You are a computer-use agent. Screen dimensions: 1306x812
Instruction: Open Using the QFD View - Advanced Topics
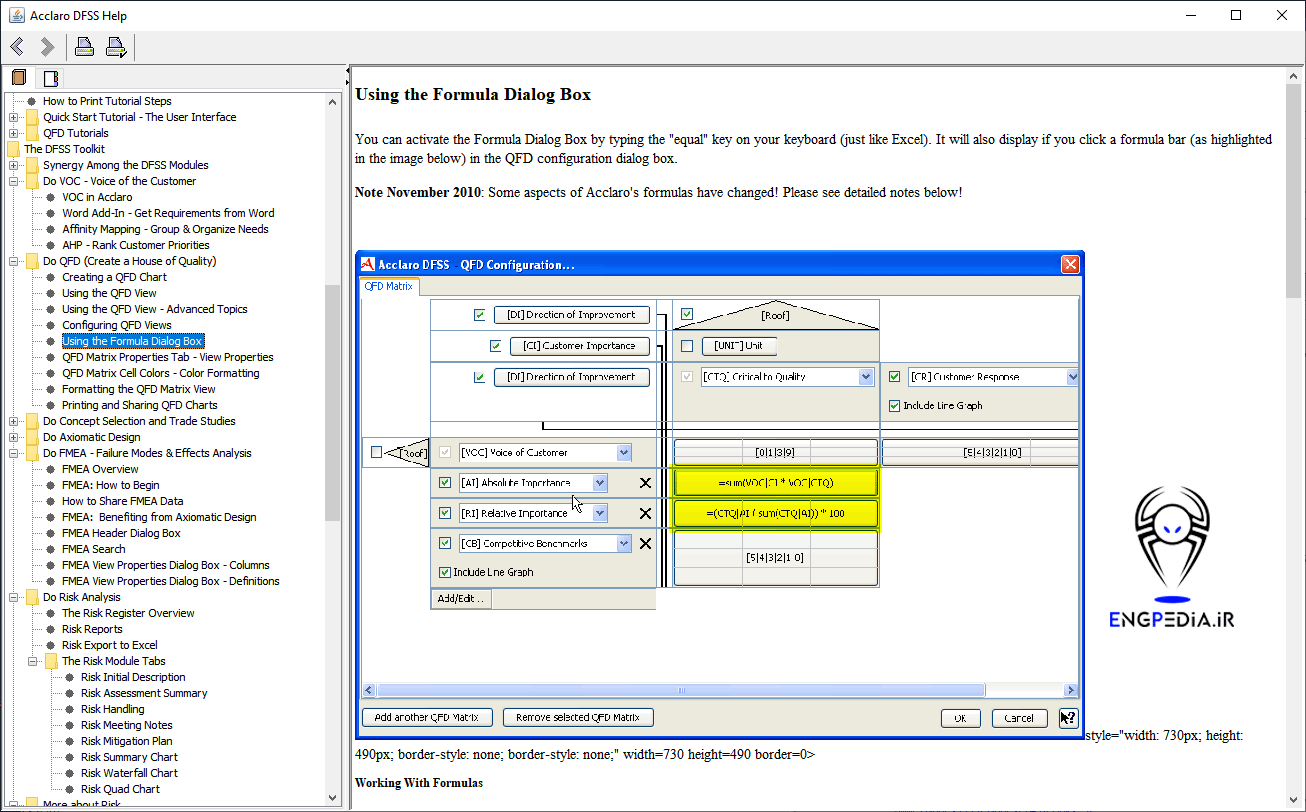[155, 309]
